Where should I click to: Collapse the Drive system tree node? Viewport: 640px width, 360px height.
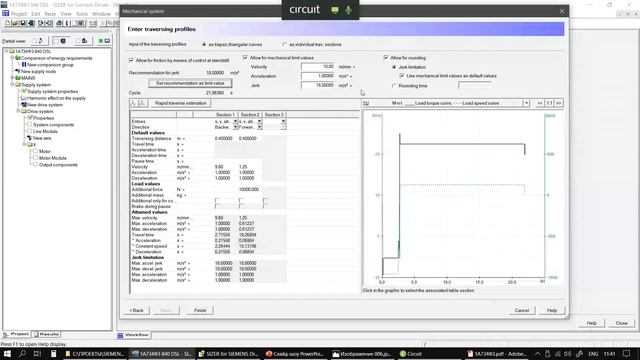(x=18, y=111)
